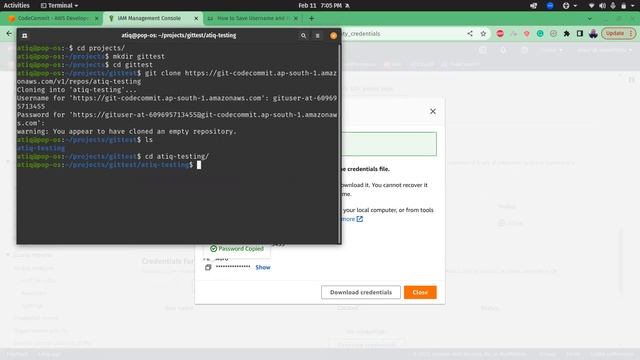
Task: Click the Wi-Fi status icon
Action: [591, 6]
